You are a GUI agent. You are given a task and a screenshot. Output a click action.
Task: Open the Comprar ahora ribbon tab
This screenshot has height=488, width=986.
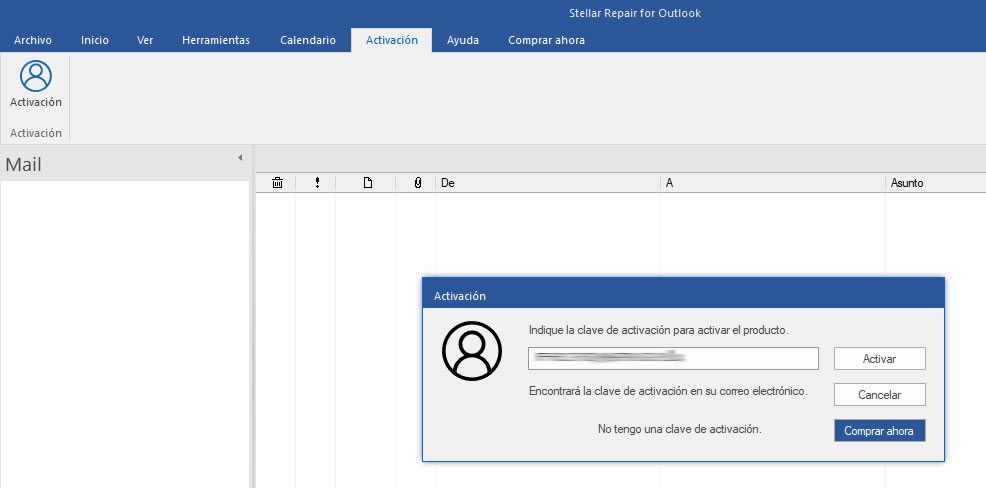pyautogui.click(x=546, y=40)
